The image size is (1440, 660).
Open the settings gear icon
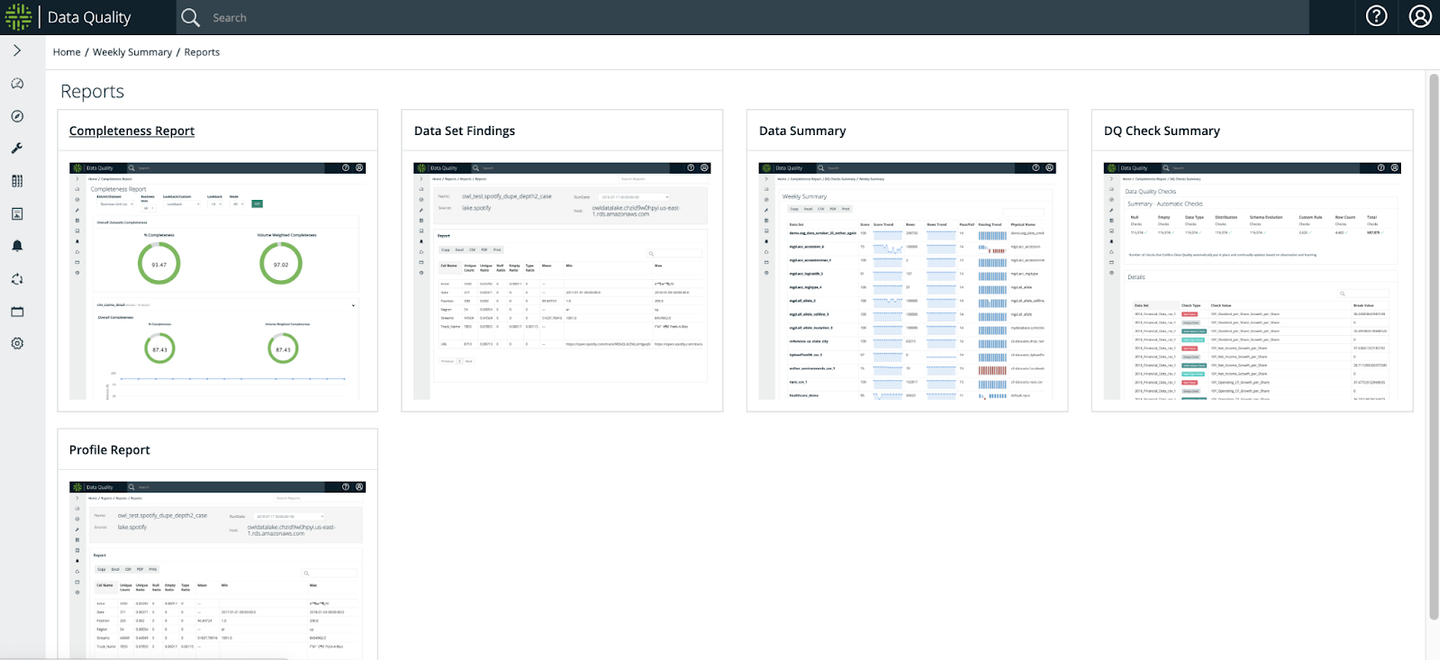[17, 343]
